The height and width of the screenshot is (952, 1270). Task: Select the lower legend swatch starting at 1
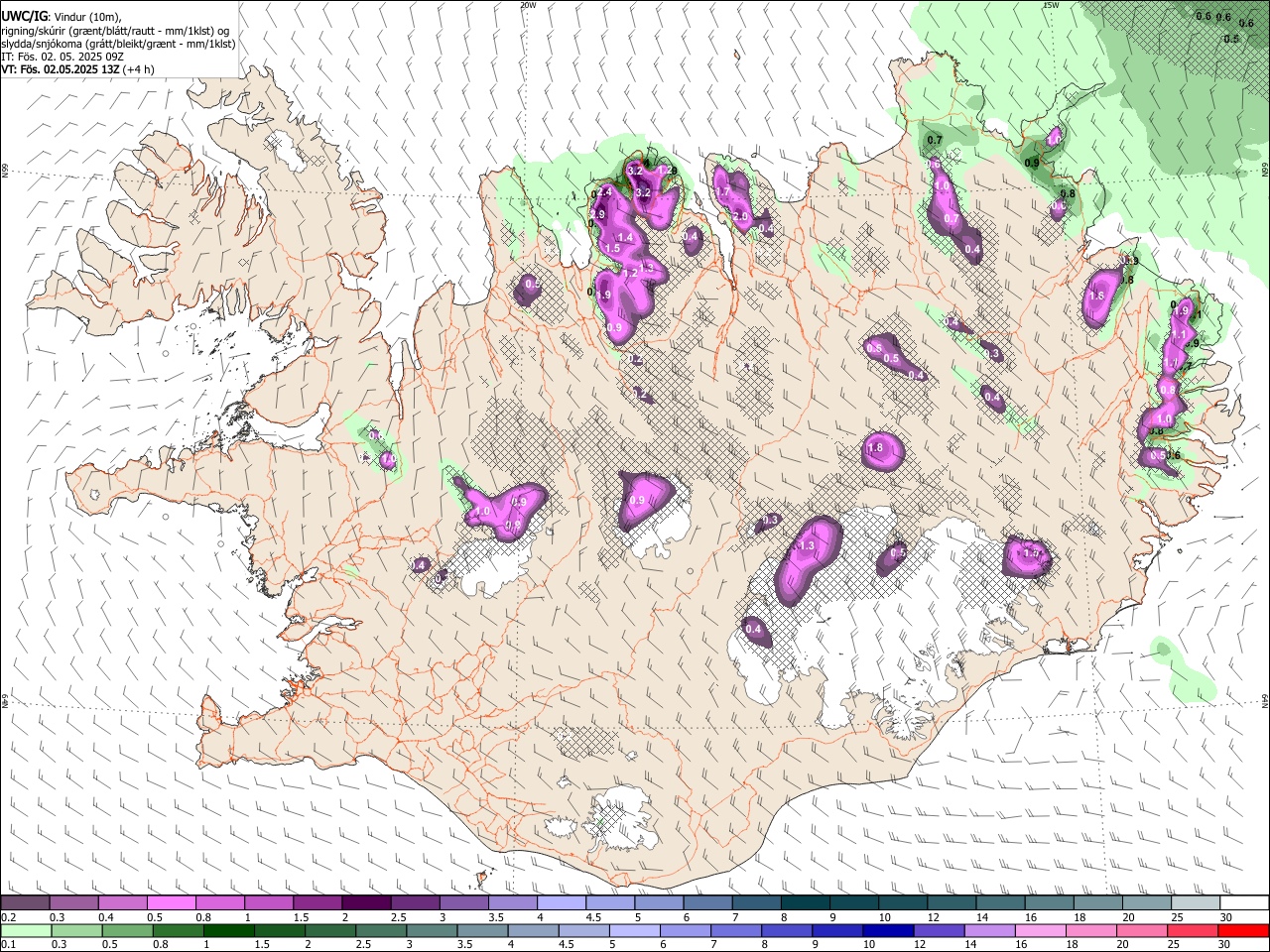(228, 931)
